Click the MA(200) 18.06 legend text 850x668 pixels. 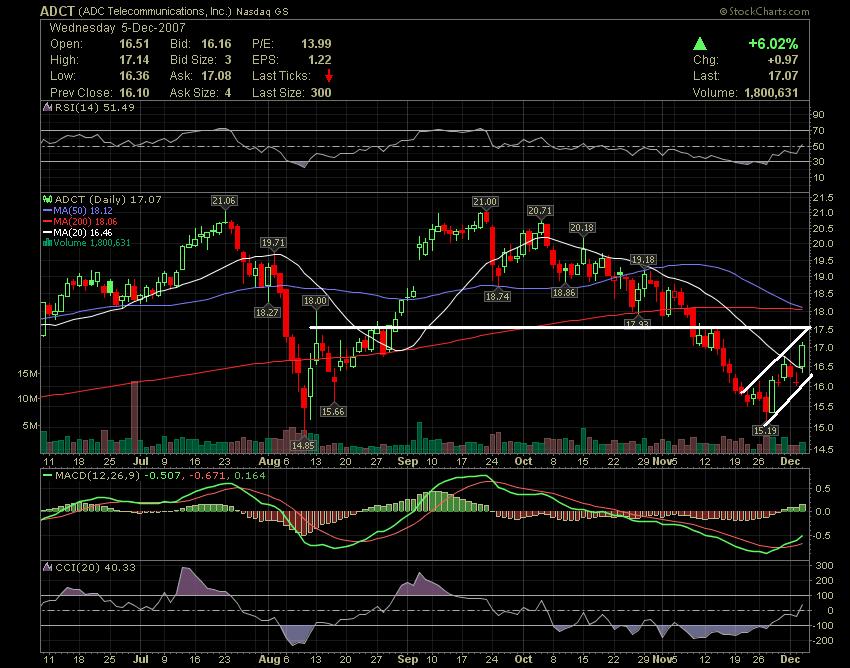[85, 221]
